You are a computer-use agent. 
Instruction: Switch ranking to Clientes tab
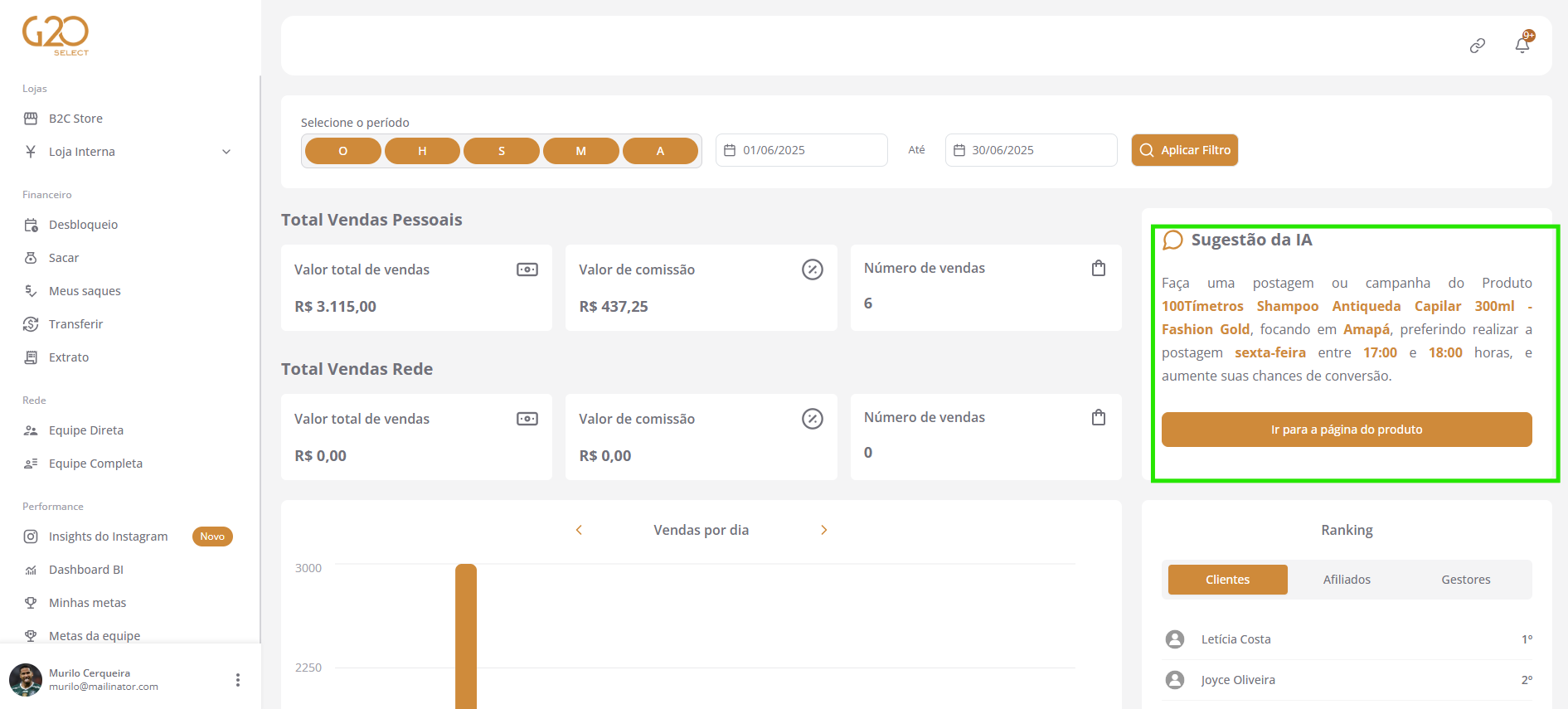tap(1228, 580)
